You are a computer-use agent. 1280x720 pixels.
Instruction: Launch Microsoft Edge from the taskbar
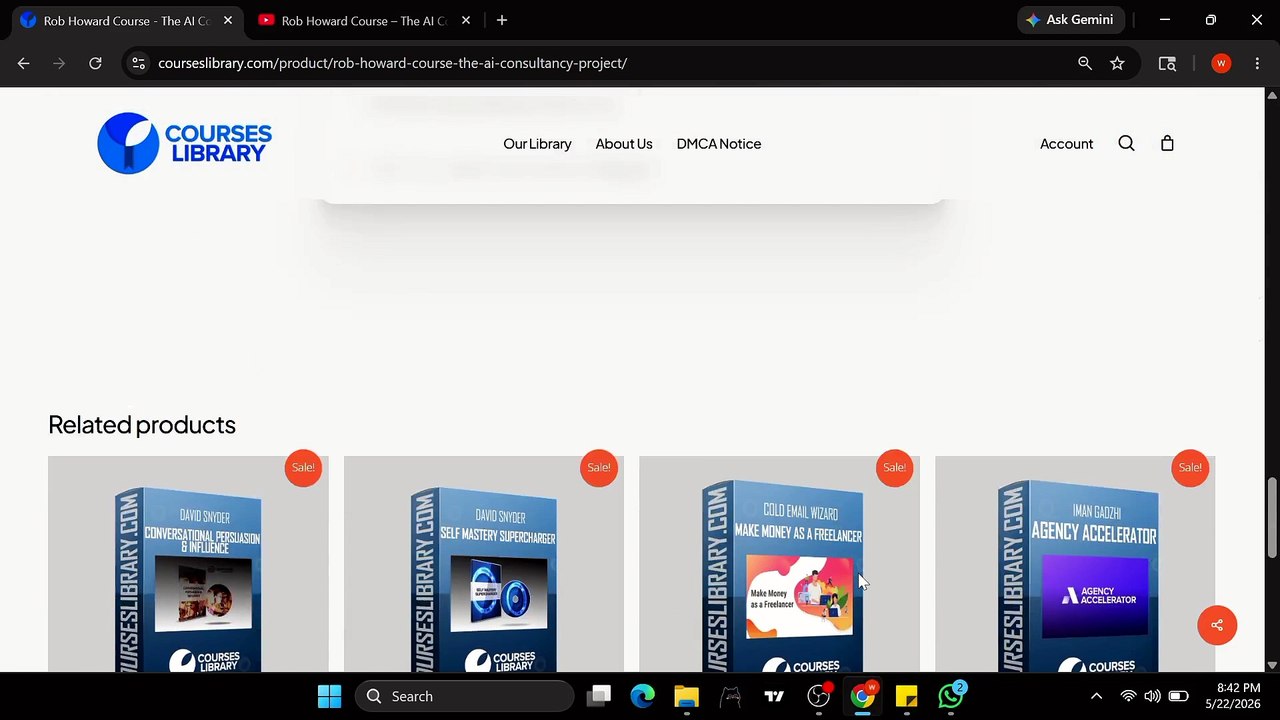pyautogui.click(x=642, y=696)
